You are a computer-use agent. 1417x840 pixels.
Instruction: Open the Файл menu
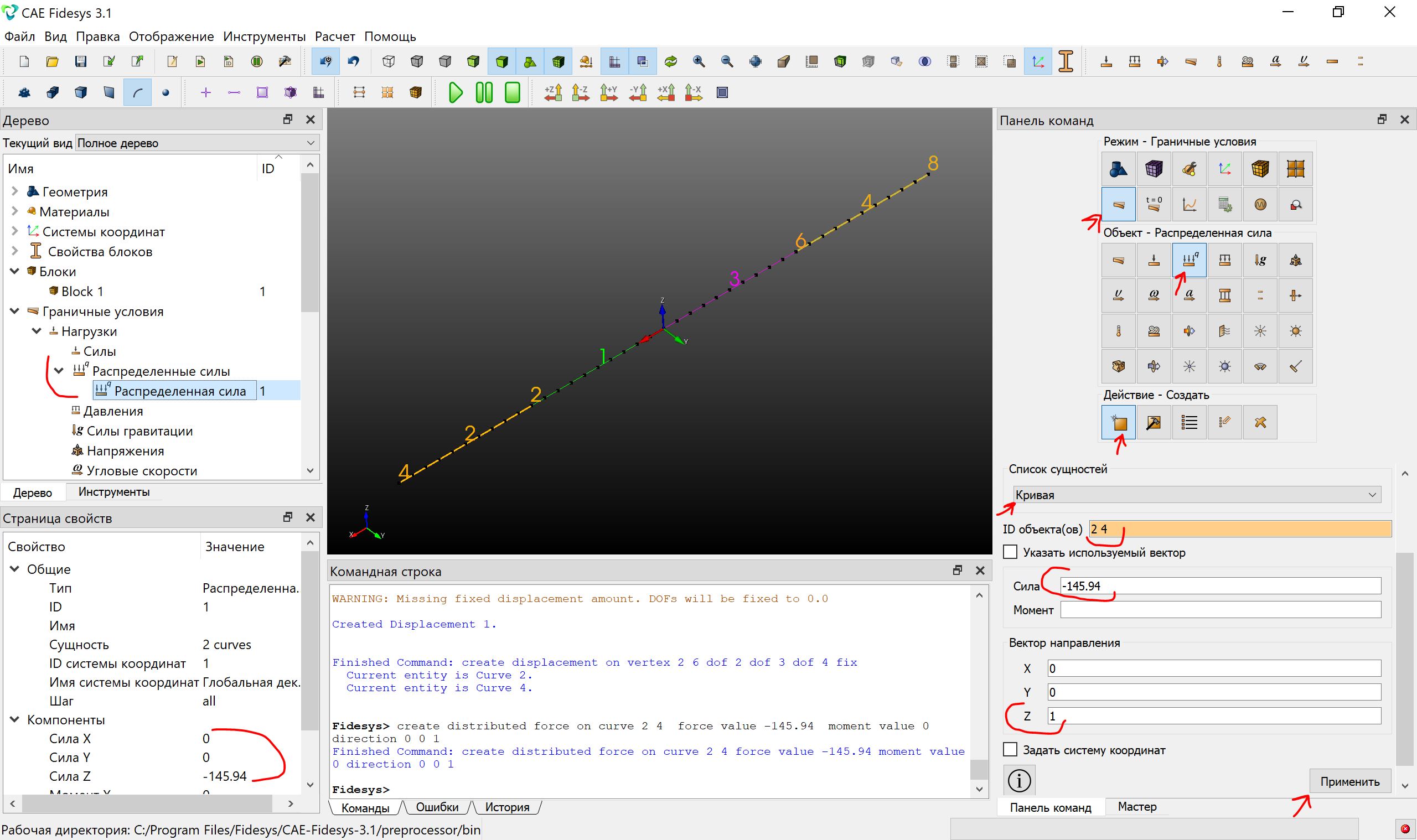click(20, 36)
